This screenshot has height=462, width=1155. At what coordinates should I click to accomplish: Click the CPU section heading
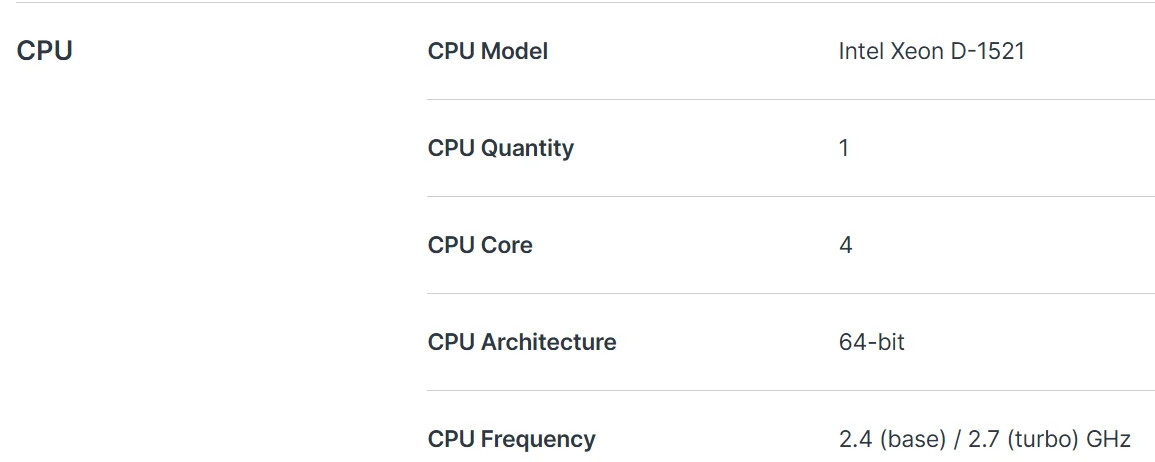click(44, 52)
